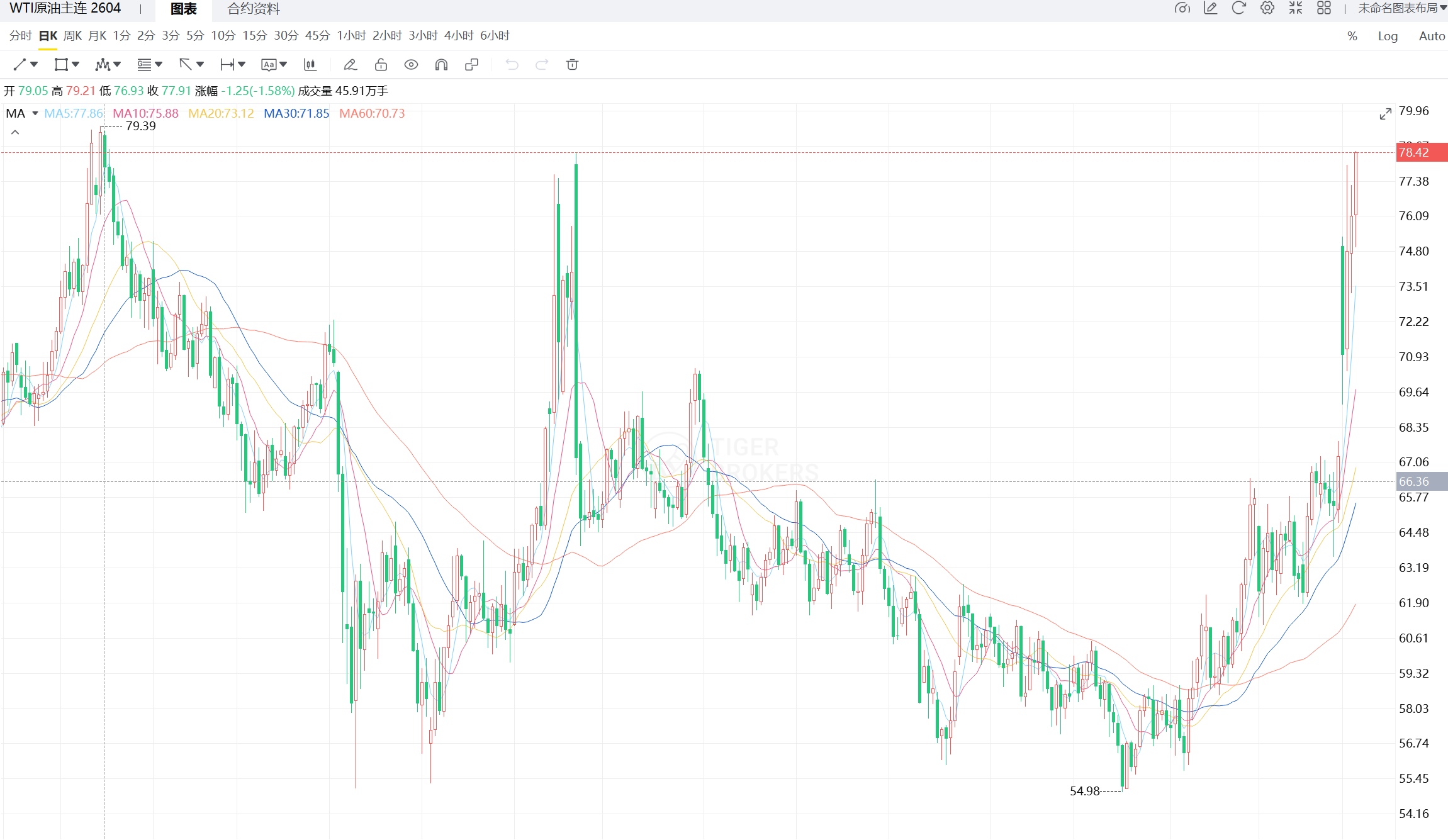Switch to the 合约资料 tab
Viewport: 1448px width, 840px height.
[x=254, y=9]
